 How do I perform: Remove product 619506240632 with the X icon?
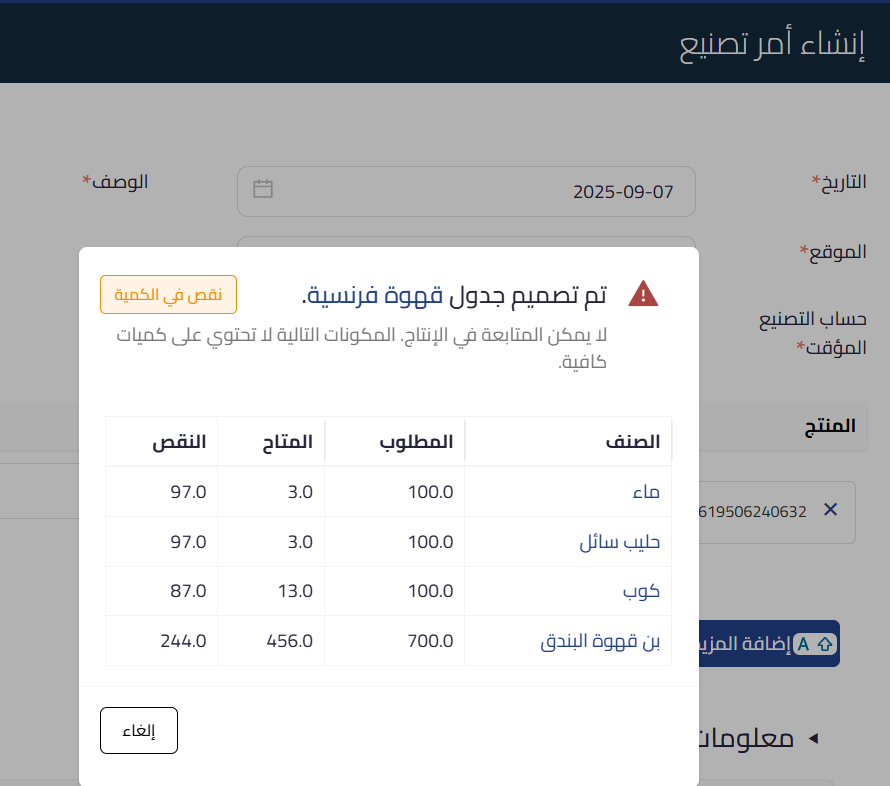pyautogui.click(x=830, y=510)
